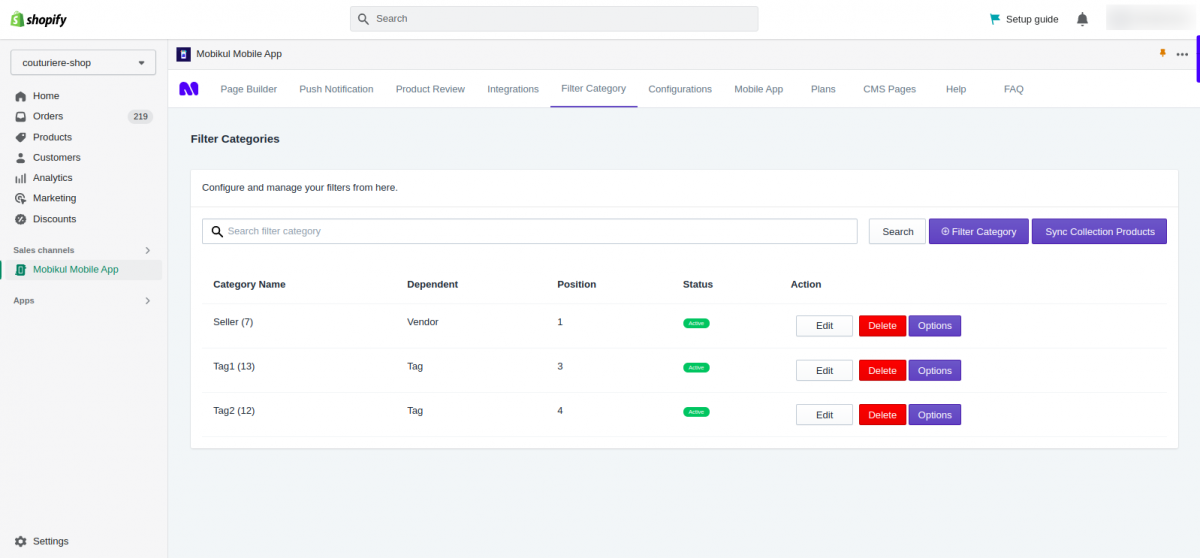The width and height of the screenshot is (1200, 558).
Task: Click the Setup guide flag icon
Action: (994, 19)
